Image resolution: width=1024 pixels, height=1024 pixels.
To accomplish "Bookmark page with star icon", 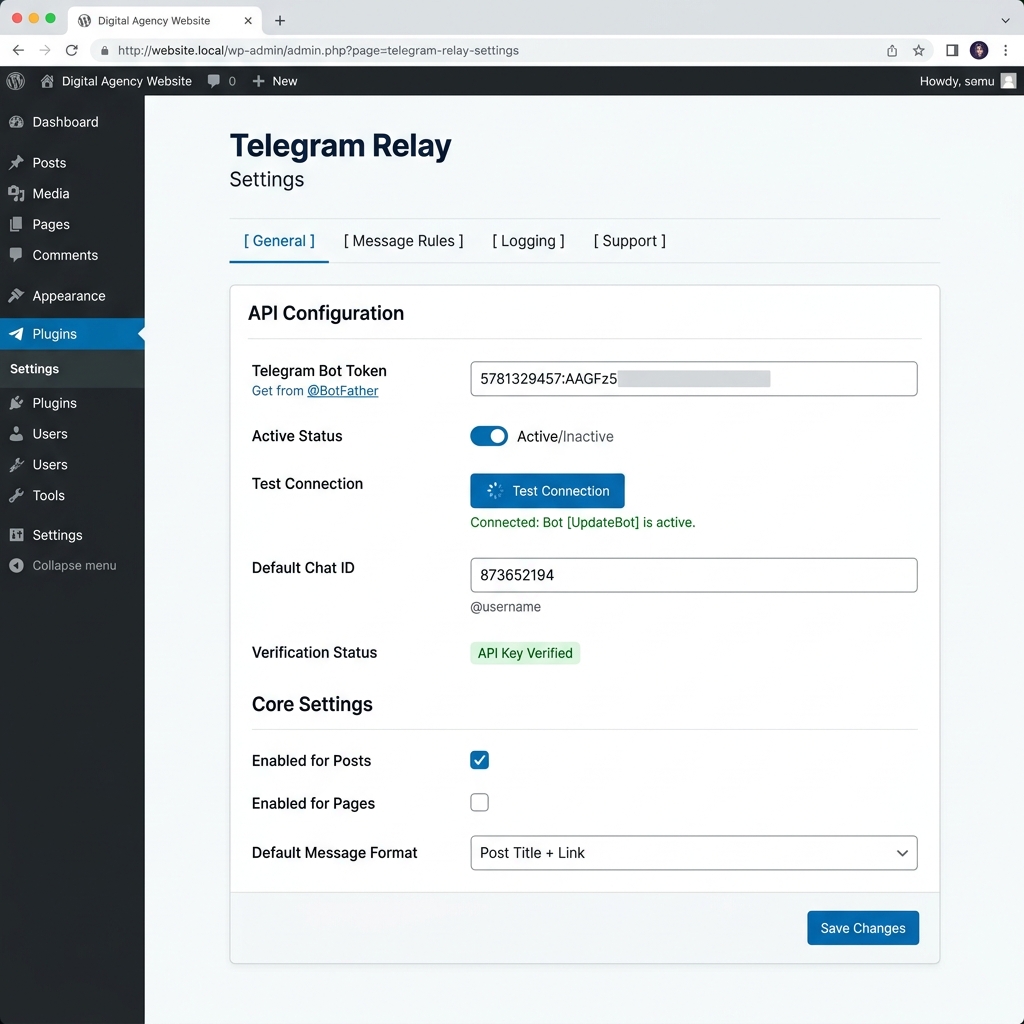I will [919, 50].
